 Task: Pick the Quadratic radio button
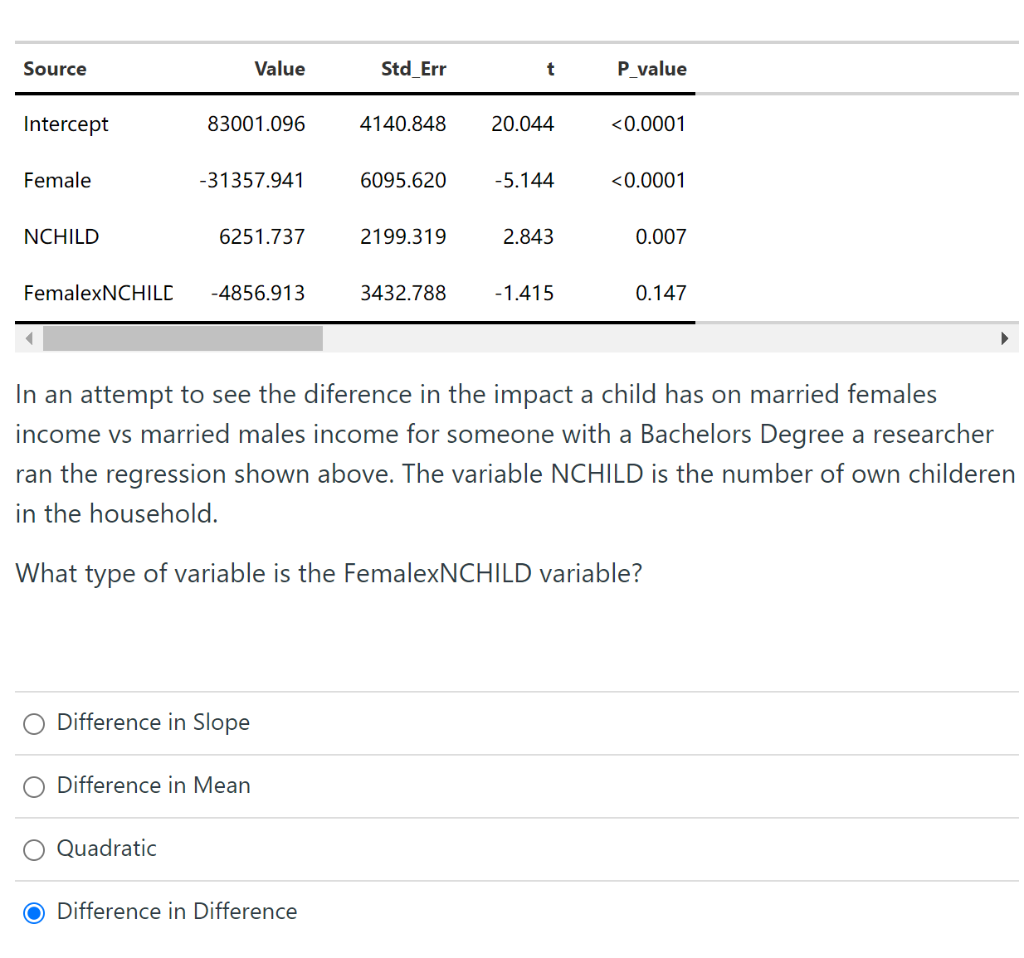(34, 850)
